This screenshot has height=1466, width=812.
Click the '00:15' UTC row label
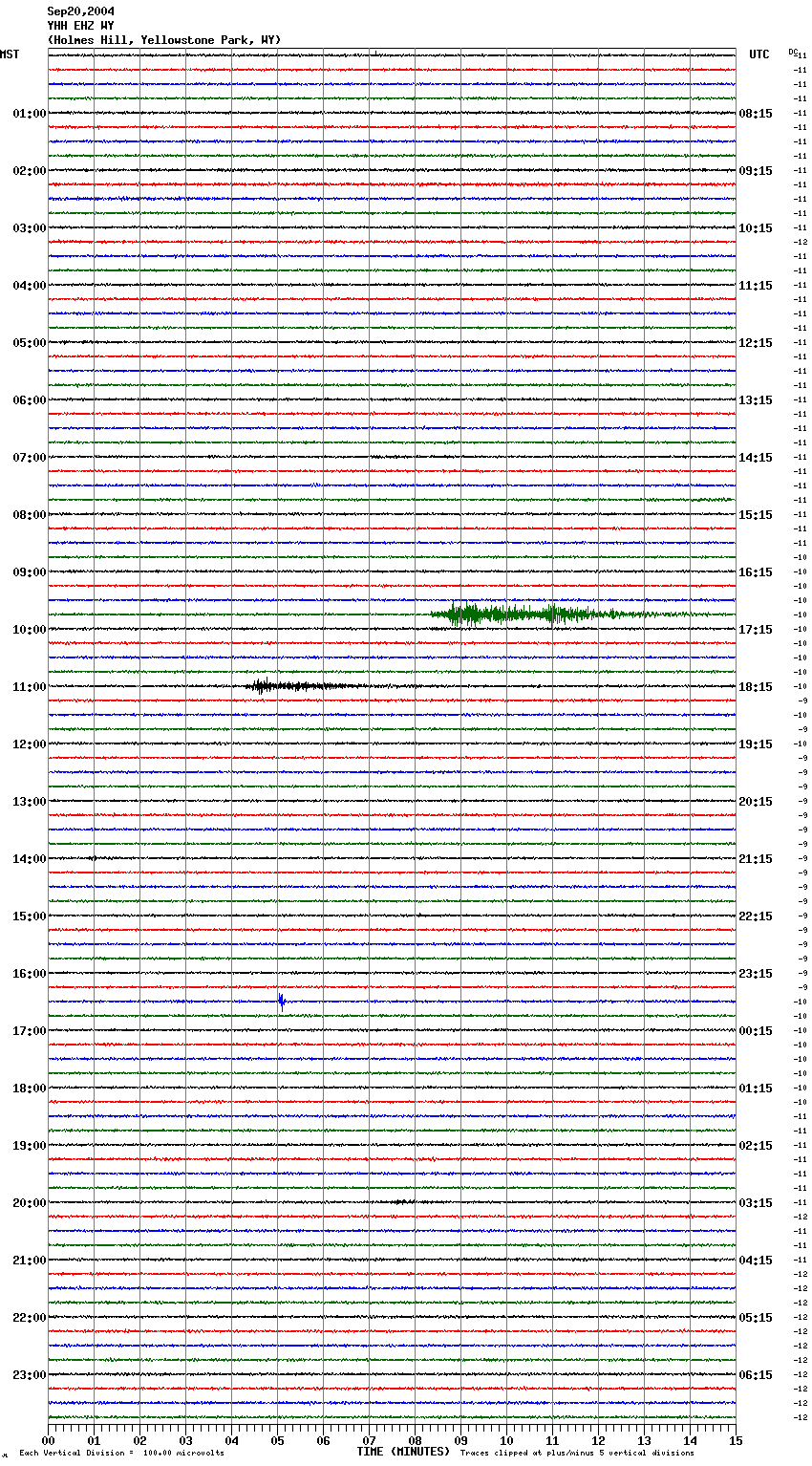(756, 1031)
